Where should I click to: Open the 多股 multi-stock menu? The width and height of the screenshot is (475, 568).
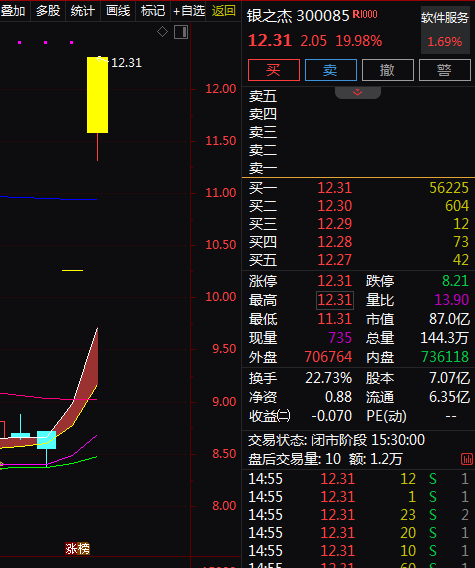48,11
